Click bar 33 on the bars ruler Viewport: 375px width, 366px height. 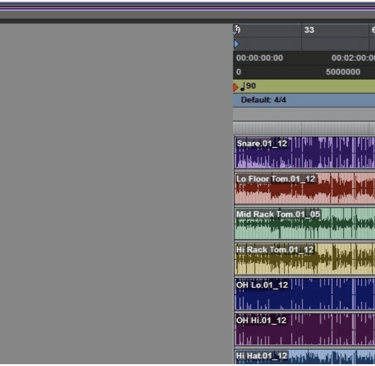click(309, 30)
